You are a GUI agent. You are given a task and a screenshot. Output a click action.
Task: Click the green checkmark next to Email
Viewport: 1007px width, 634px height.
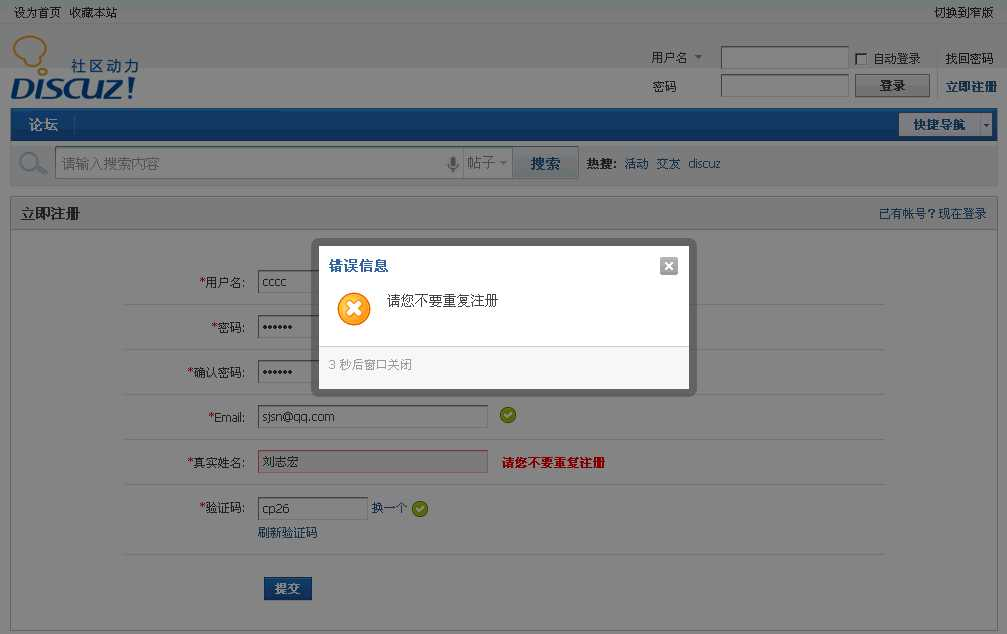click(508, 415)
